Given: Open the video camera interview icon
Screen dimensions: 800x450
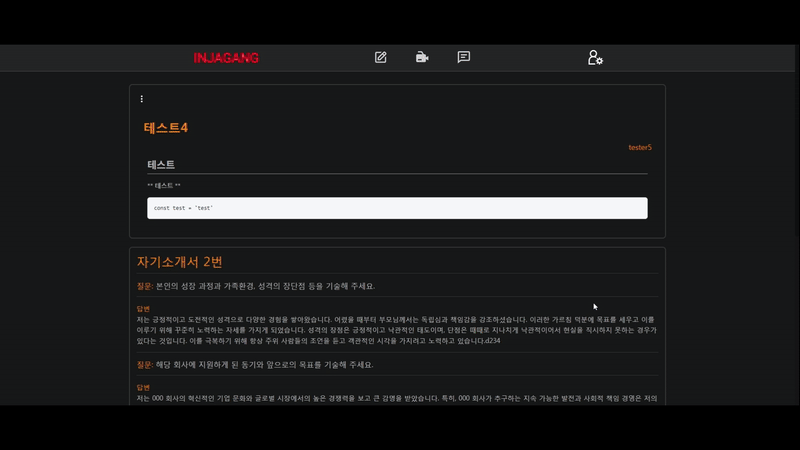Looking at the screenshot, I should (x=422, y=57).
